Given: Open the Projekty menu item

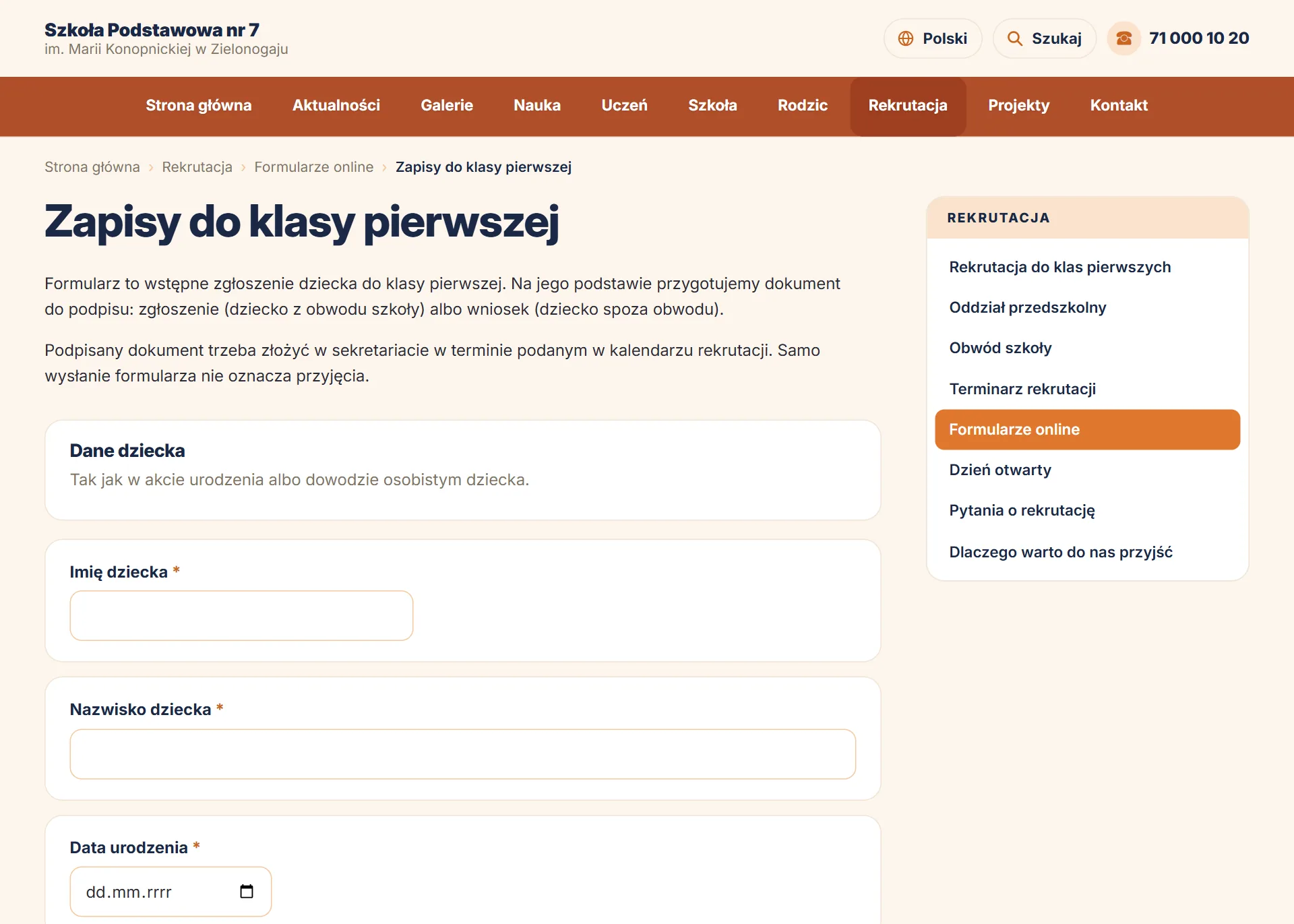Looking at the screenshot, I should (x=1019, y=106).
